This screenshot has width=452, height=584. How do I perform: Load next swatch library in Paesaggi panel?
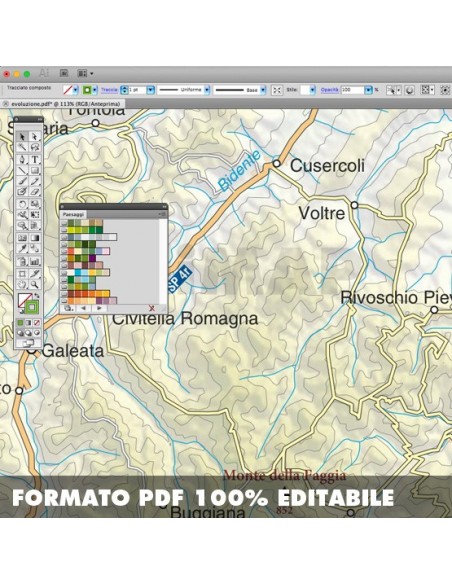tap(99, 308)
